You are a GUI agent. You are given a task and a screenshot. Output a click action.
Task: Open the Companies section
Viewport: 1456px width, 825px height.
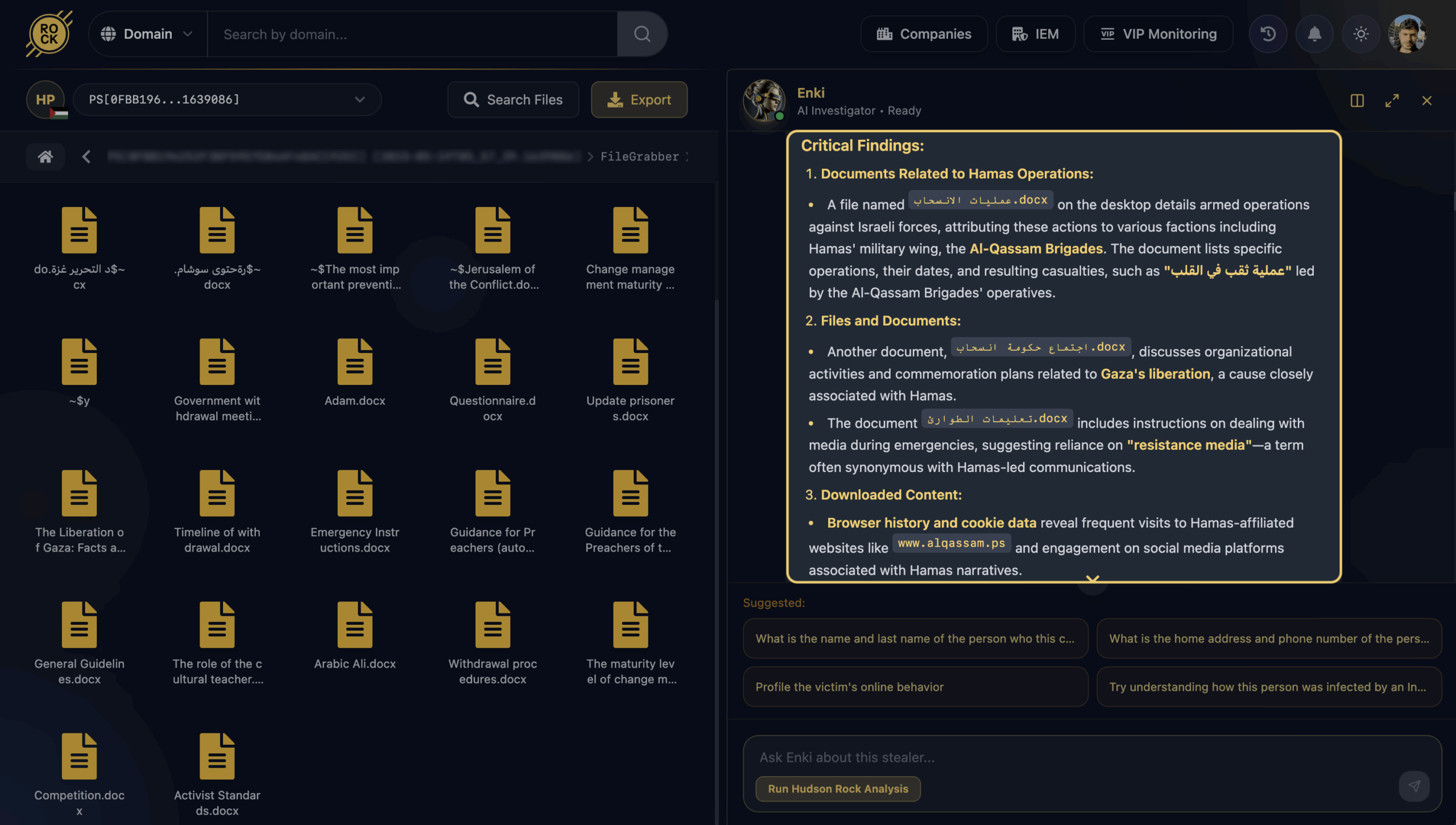(924, 34)
